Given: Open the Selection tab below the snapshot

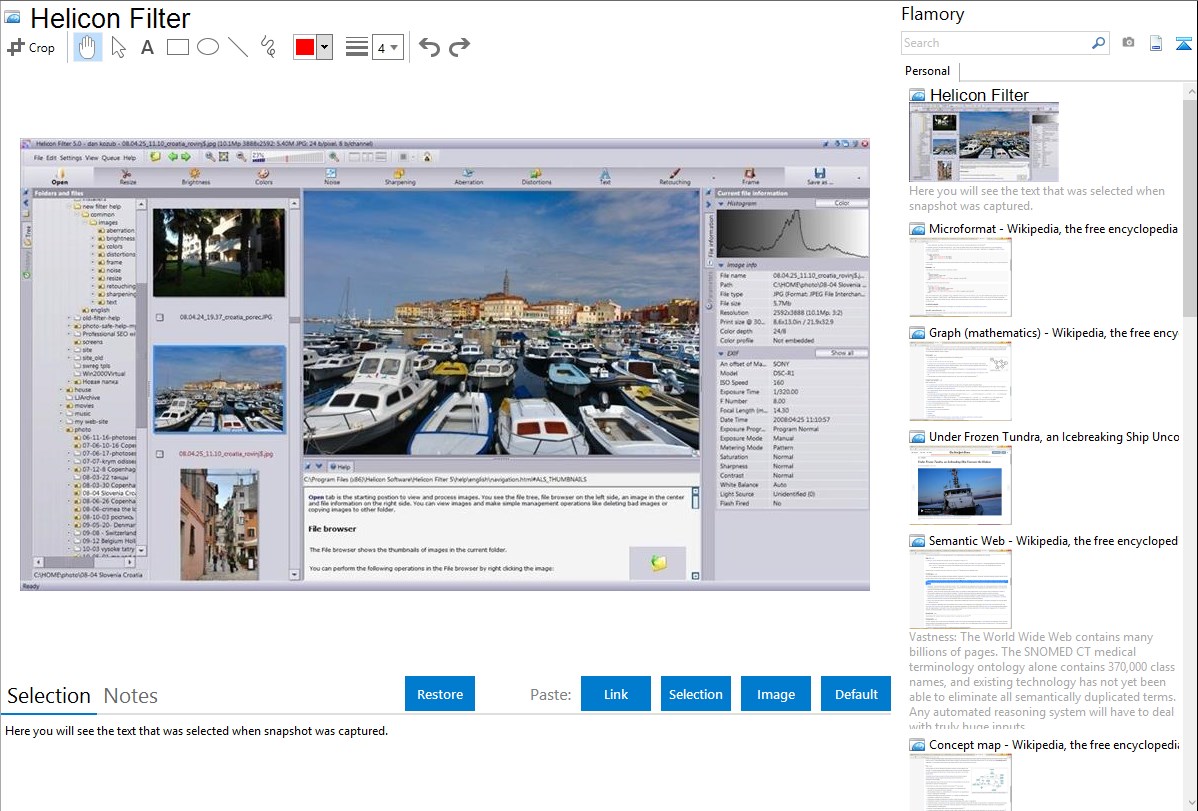Looking at the screenshot, I should 49,696.
